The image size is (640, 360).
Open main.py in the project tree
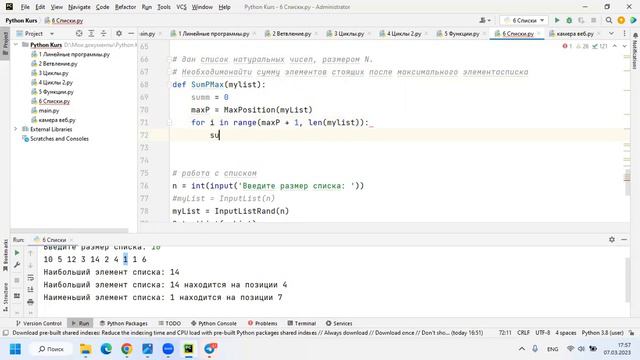click(49, 111)
